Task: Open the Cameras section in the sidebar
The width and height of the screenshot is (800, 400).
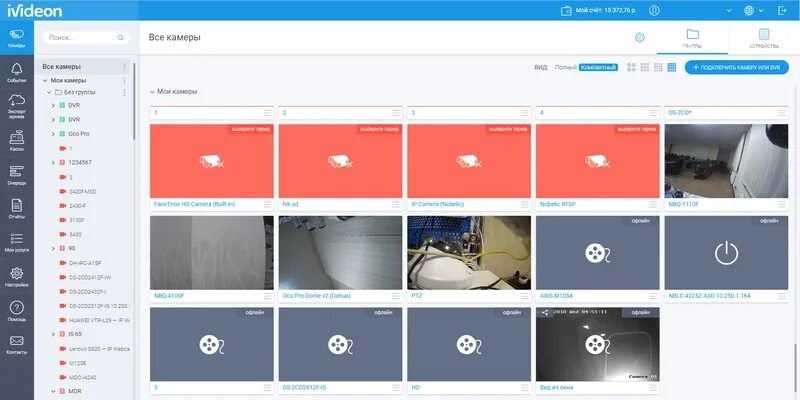Action: [17, 39]
